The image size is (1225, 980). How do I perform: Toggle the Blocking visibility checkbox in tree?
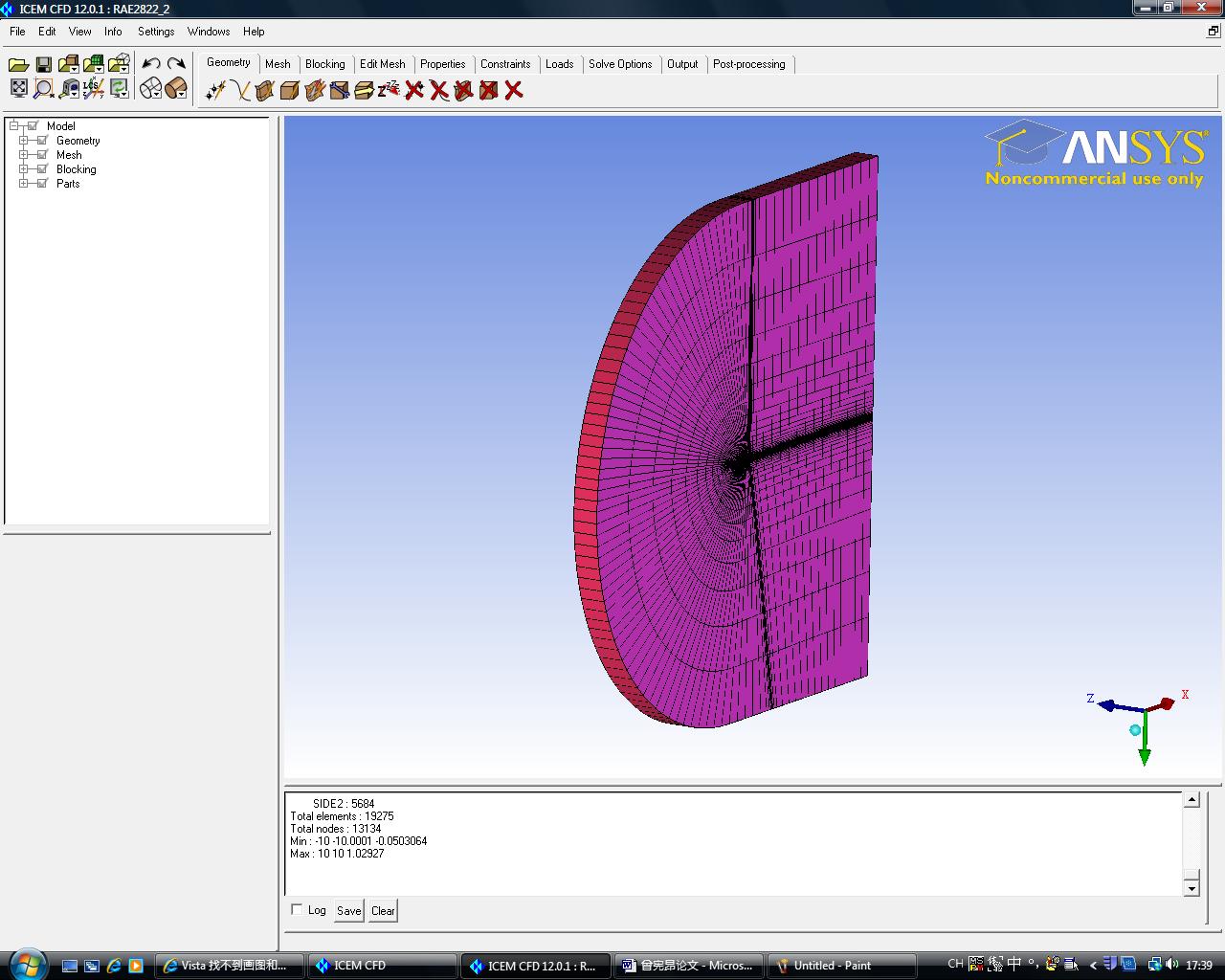pyautogui.click(x=41, y=169)
